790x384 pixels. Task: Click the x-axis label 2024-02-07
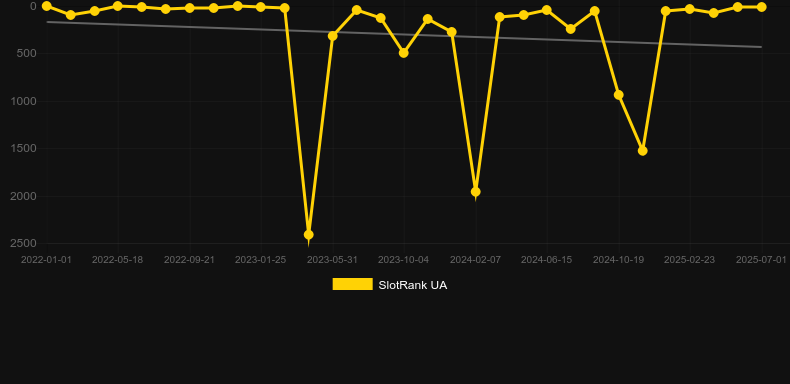click(x=475, y=260)
